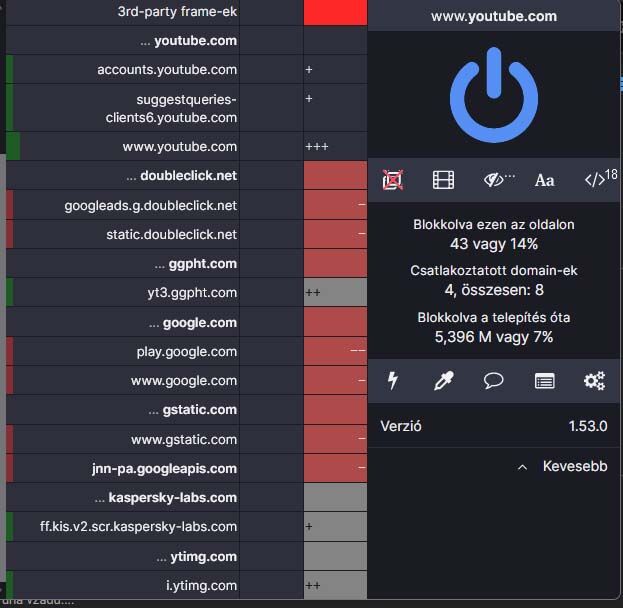623x608 pixels.
Task: Toggle large media element blocking film icon
Action: click(x=443, y=180)
